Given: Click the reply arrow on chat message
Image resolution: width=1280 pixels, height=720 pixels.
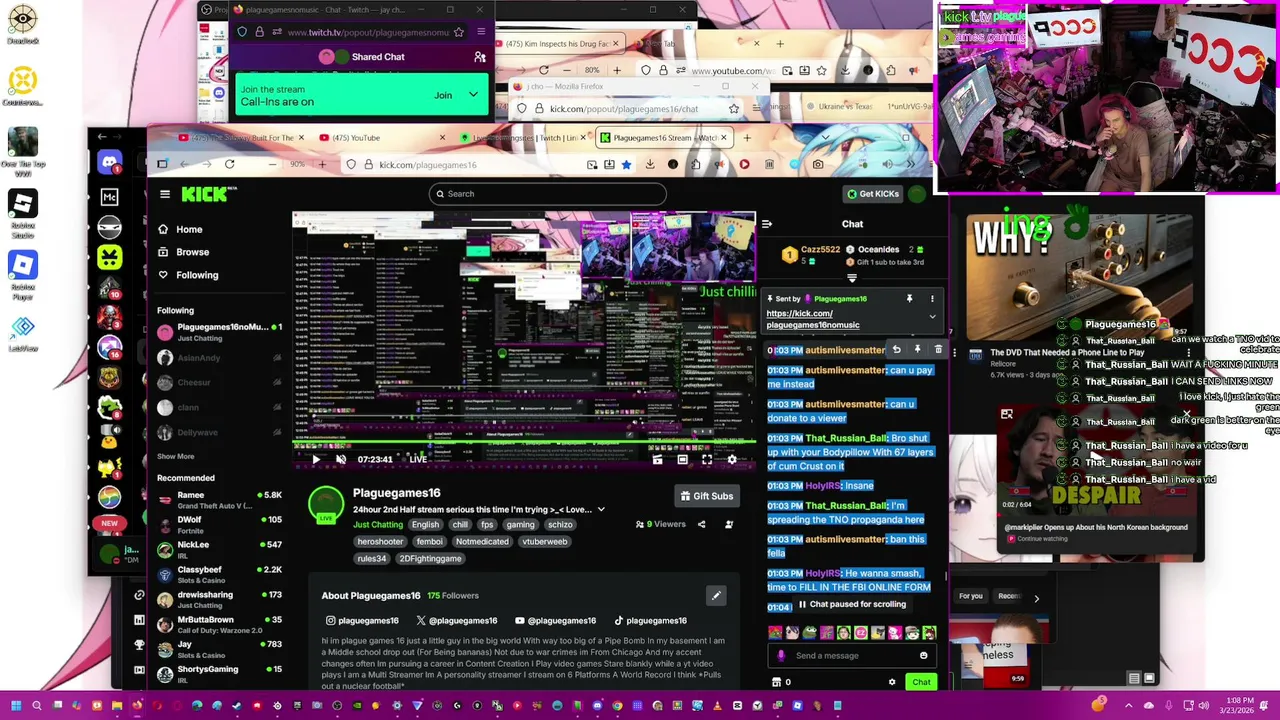Looking at the screenshot, I should click(x=896, y=349).
